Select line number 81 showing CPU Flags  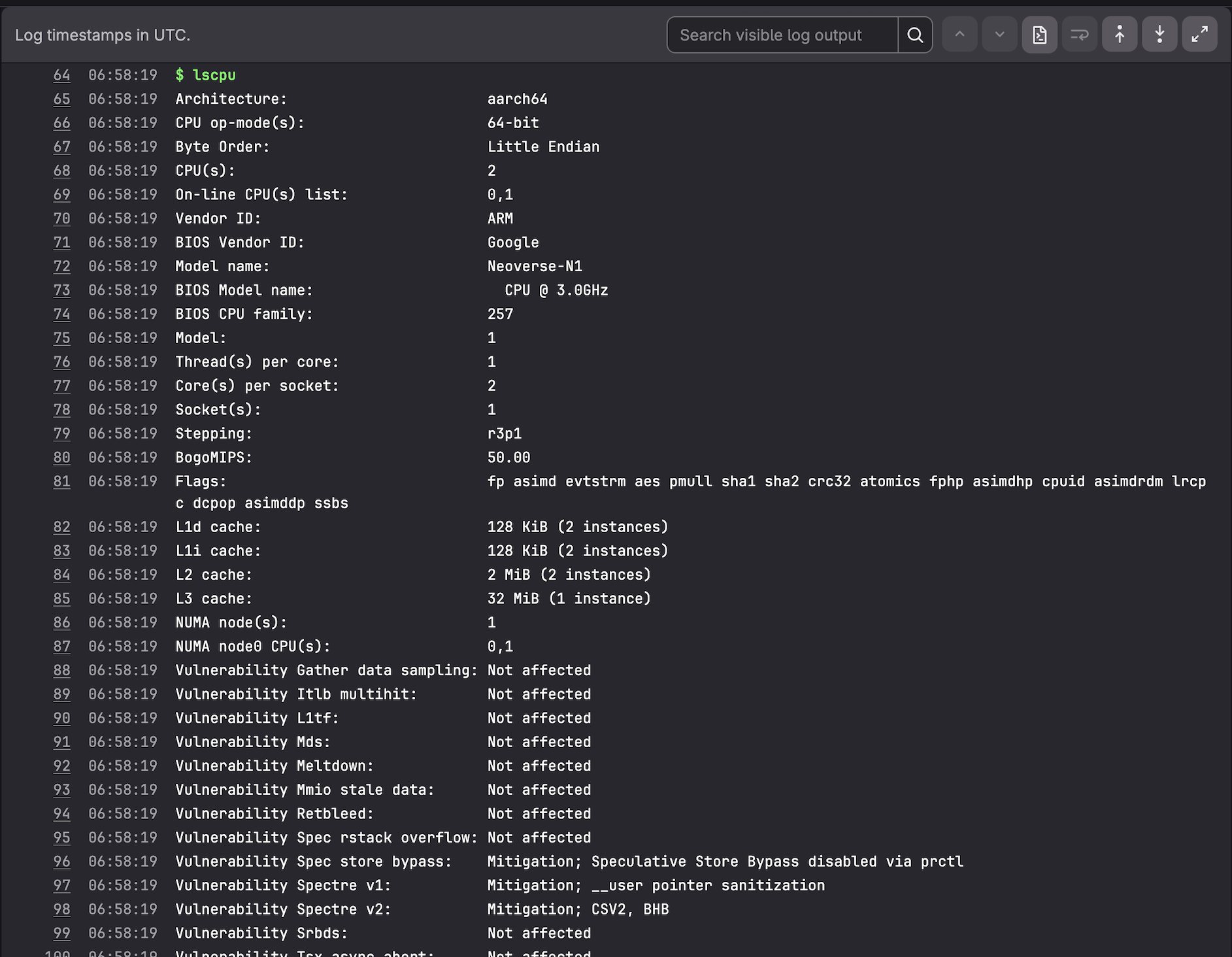(62, 481)
